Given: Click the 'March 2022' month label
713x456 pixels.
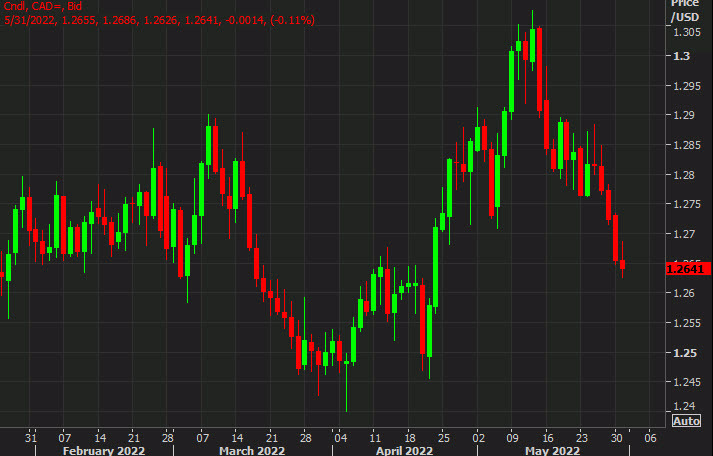Looking at the screenshot, I should click(x=252, y=451).
